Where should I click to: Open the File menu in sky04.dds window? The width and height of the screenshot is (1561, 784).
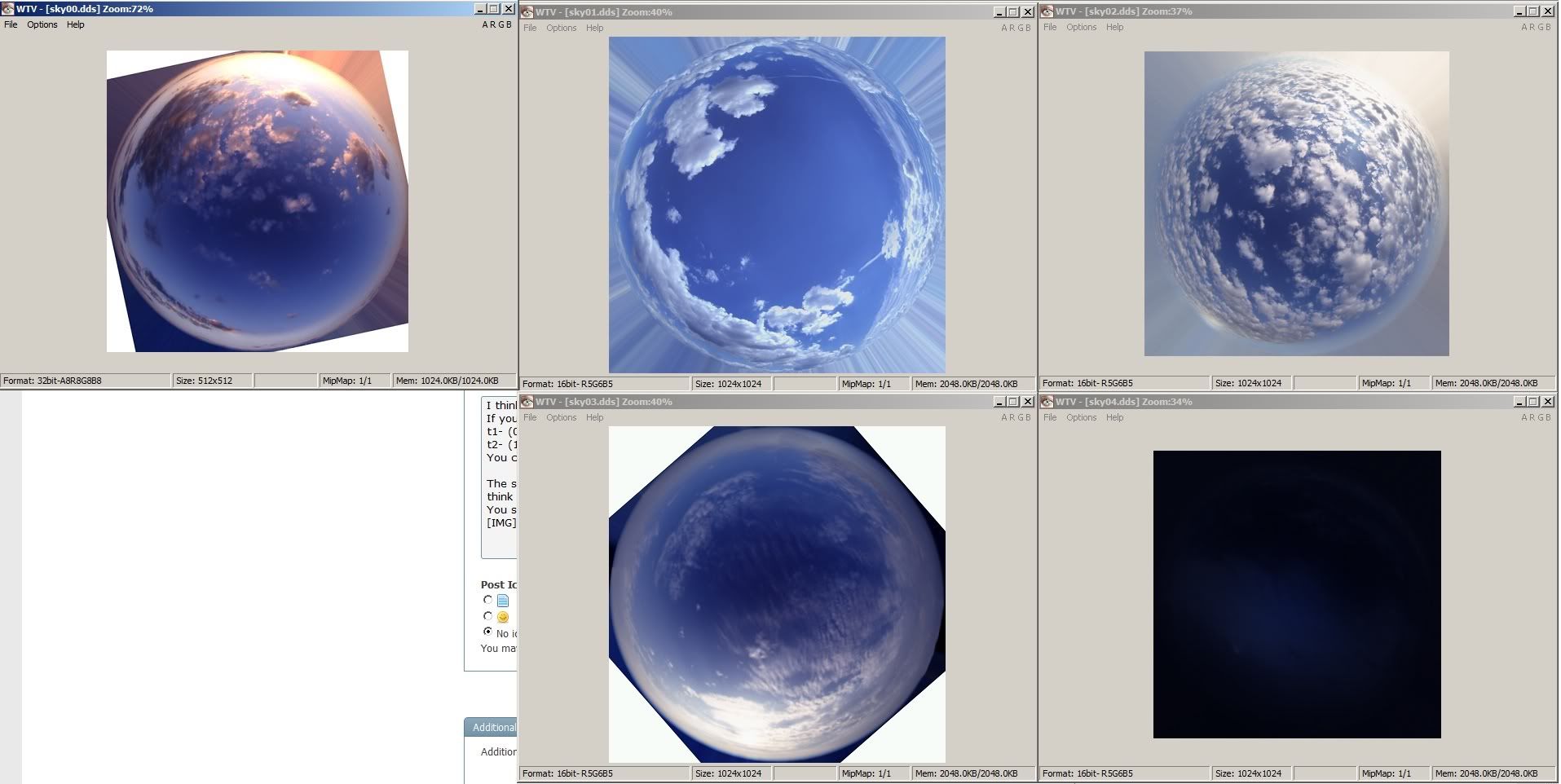tap(1050, 417)
